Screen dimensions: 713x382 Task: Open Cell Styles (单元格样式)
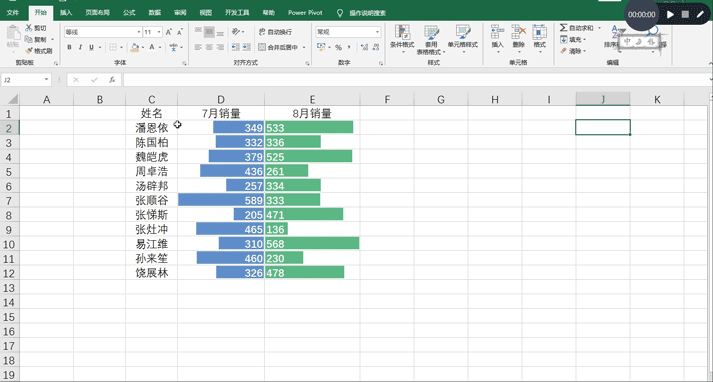[462, 40]
